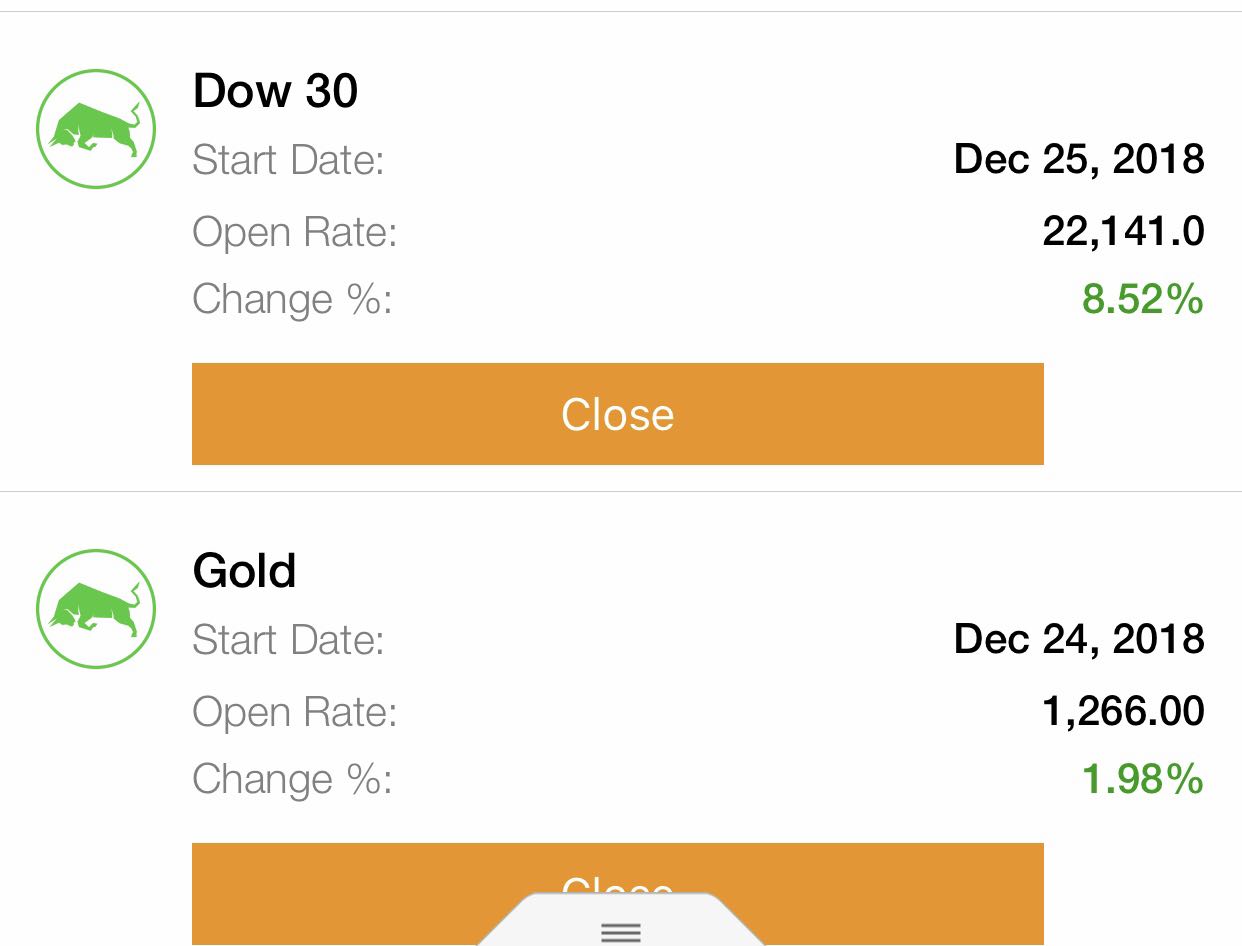
Task: Tap the 1,266.00 open rate value
Action: coord(1123,712)
